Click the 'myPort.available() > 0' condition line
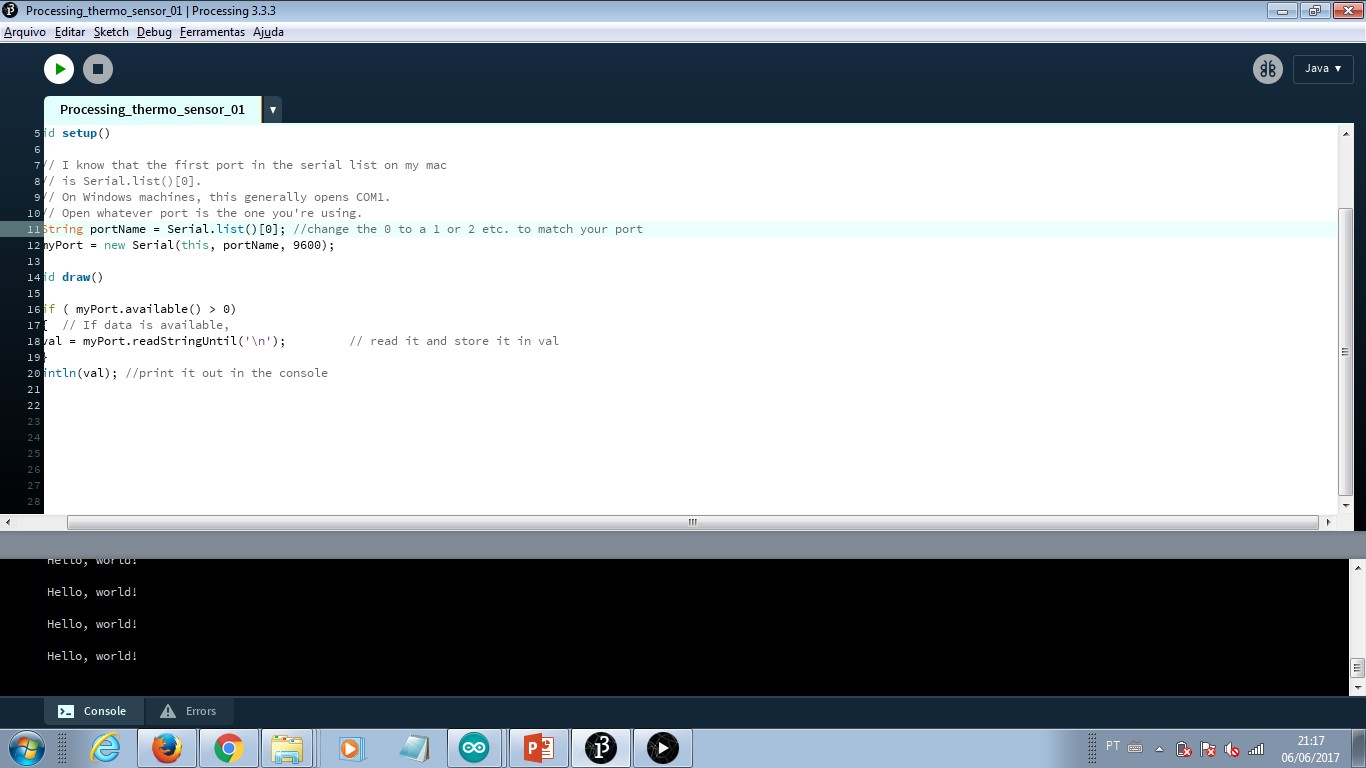 tap(140, 309)
